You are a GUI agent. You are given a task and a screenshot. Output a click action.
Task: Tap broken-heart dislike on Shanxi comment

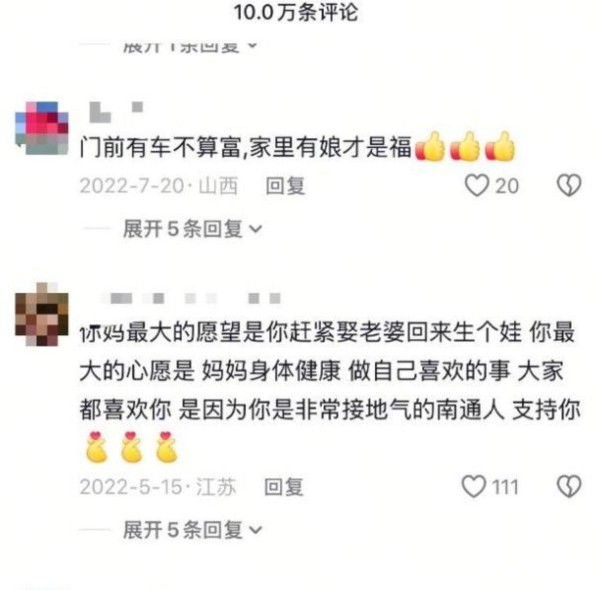569,186
